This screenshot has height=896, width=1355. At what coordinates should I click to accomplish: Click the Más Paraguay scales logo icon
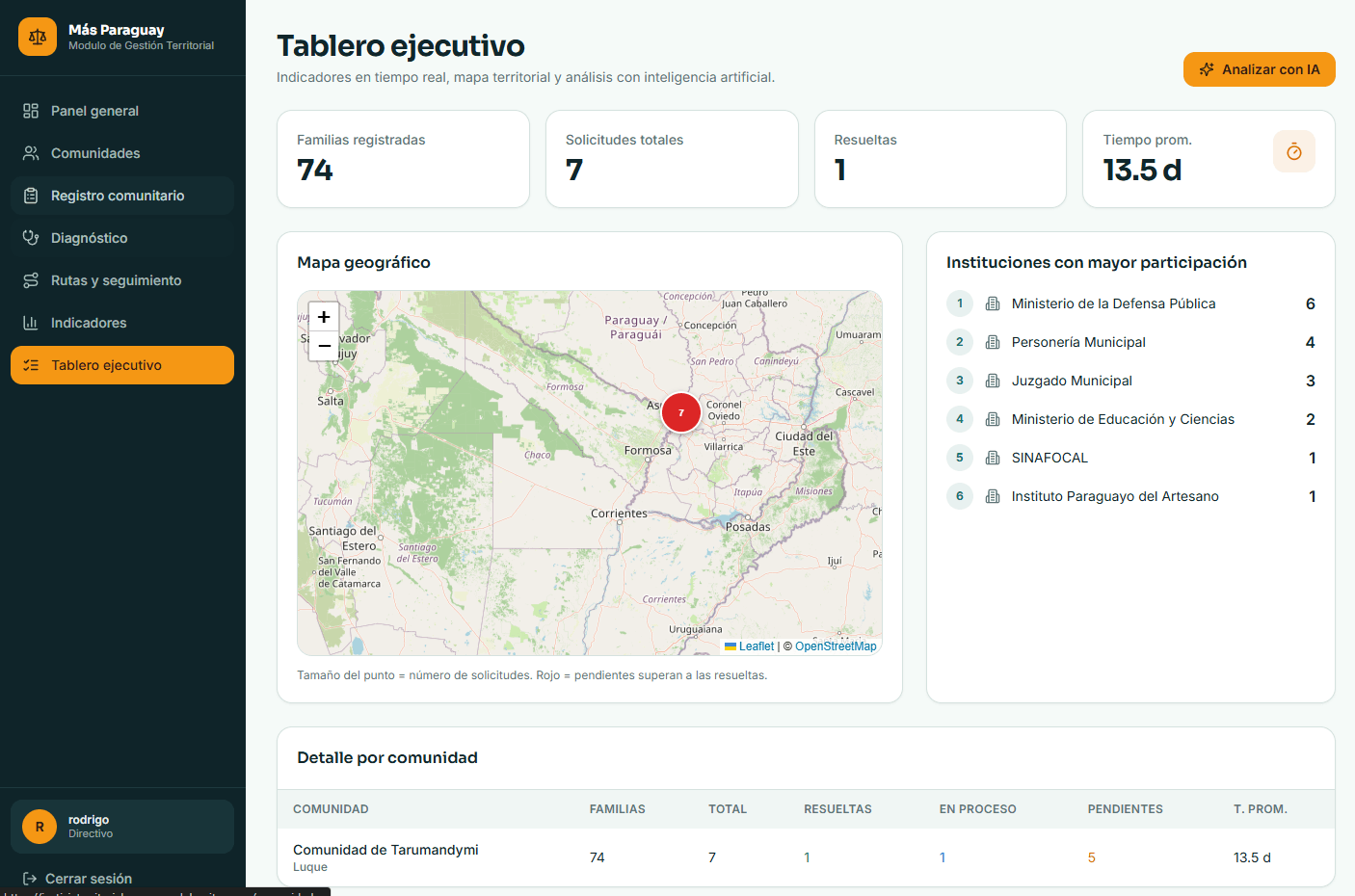pos(38,37)
